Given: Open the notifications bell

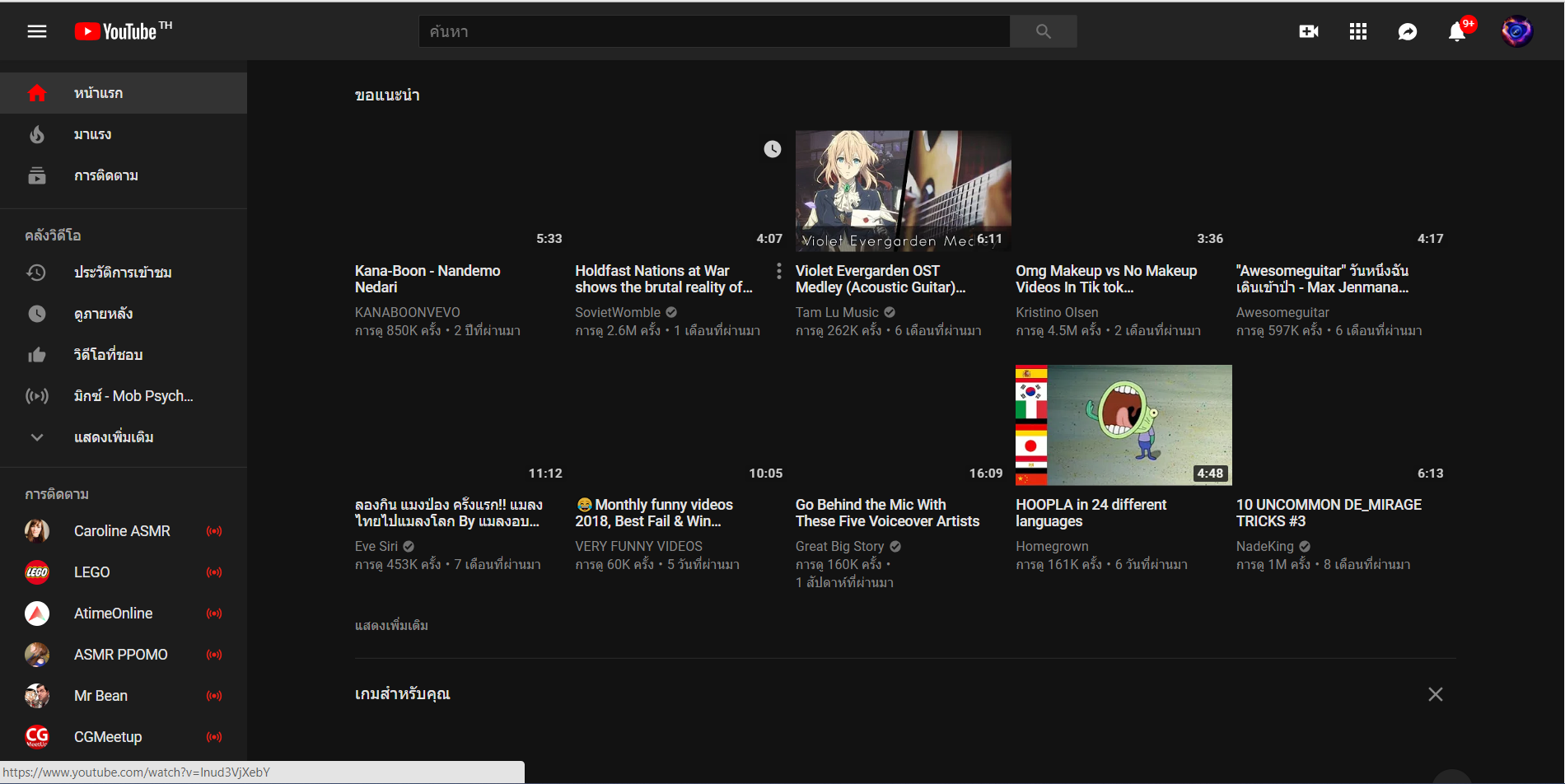Looking at the screenshot, I should click(x=1456, y=31).
